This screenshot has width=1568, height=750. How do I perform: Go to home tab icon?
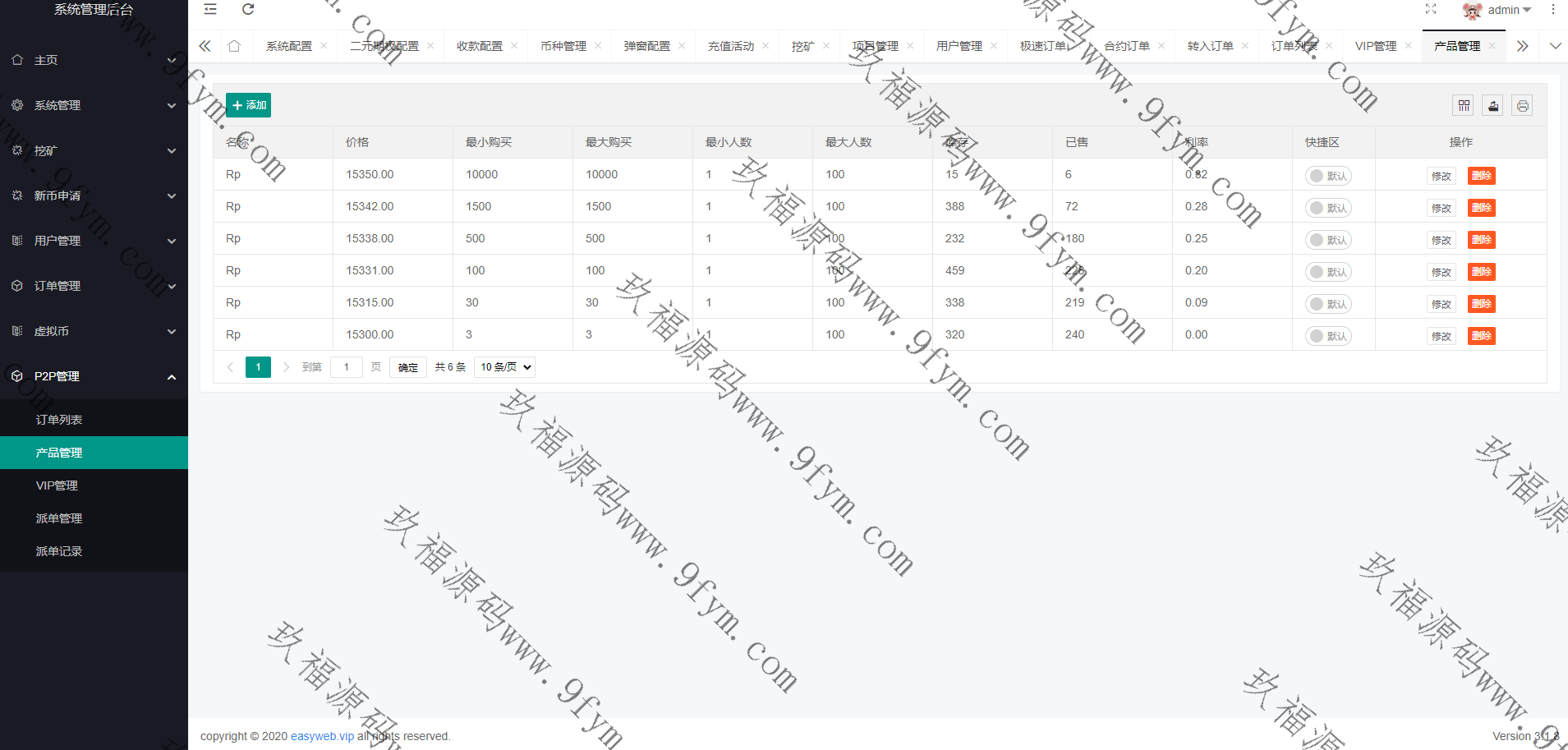click(x=234, y=46)
